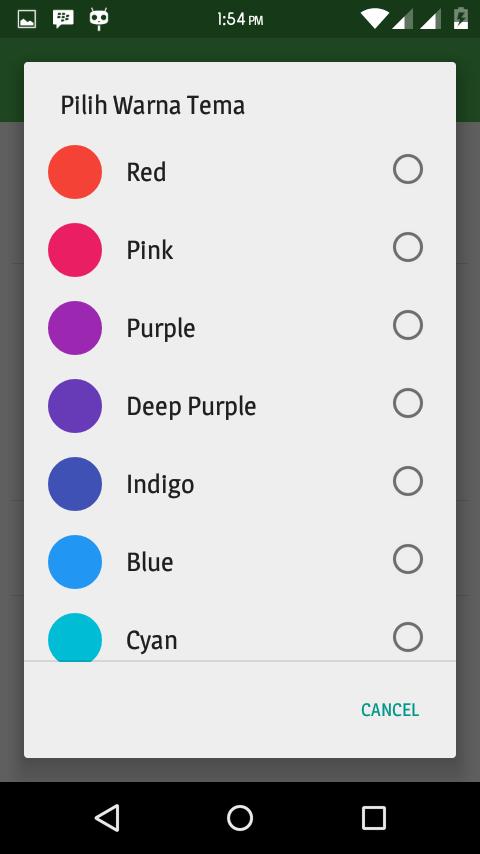Tap the cyan color circle
This screenshot has width=480, height=854.
pos(75,637)
